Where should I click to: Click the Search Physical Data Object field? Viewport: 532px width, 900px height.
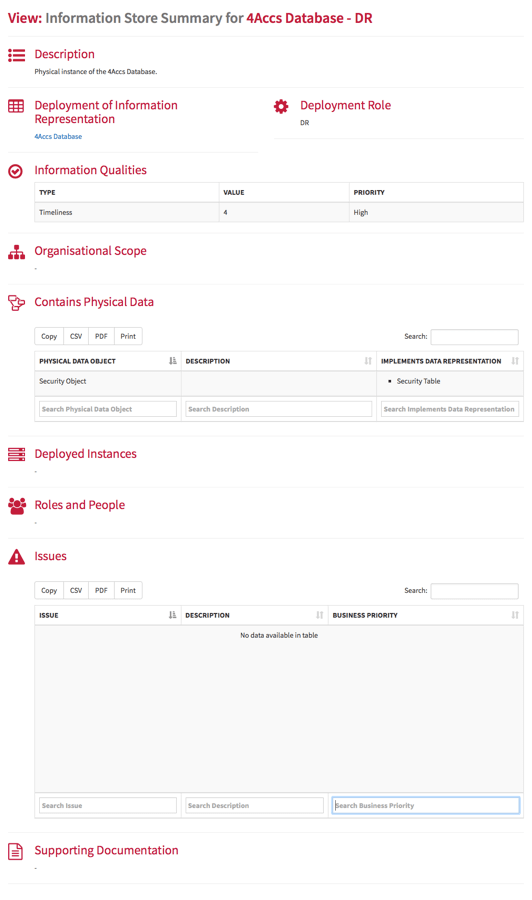pyautogui.click(x=108, y=409)
